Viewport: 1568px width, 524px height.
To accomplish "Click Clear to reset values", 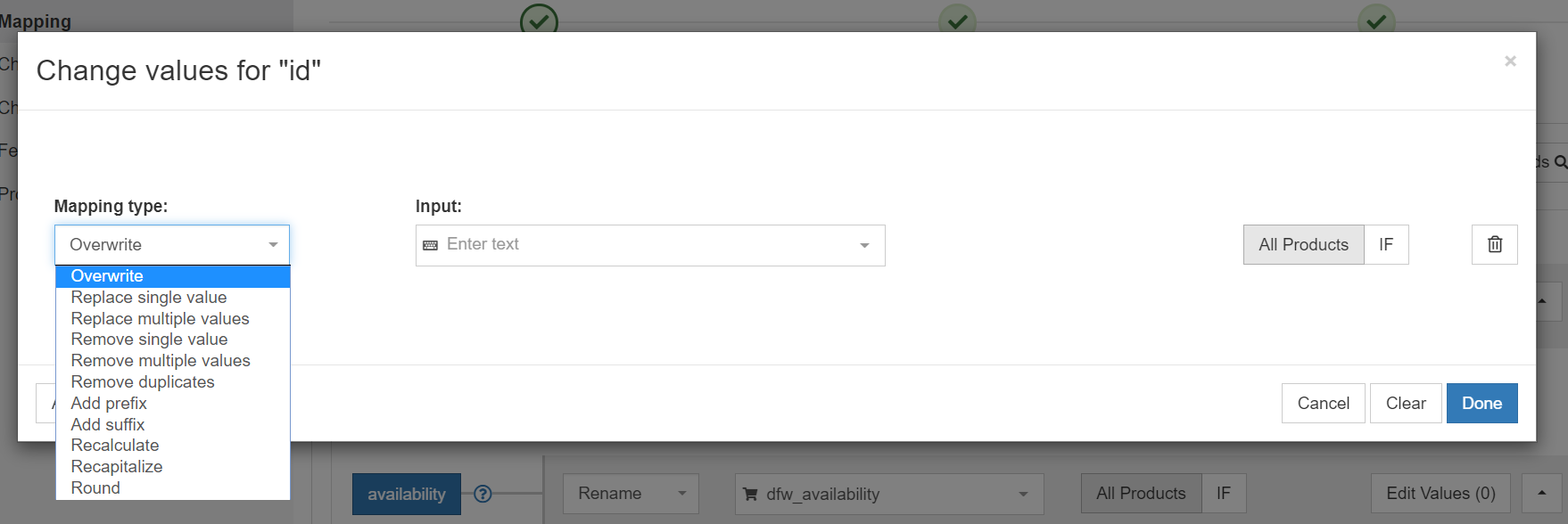I will (x=1406, y=403).
